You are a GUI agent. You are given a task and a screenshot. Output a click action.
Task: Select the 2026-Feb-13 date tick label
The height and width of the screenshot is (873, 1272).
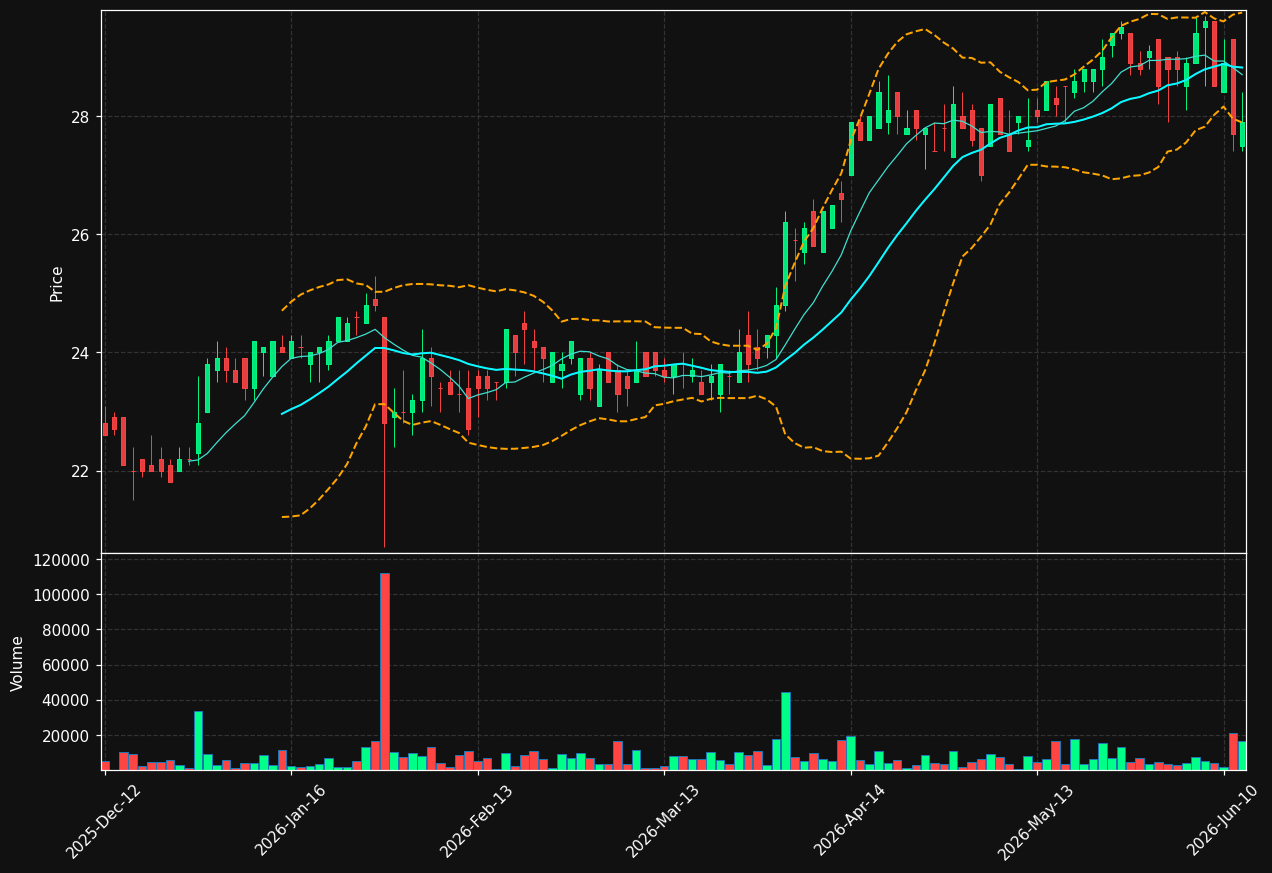click(478, 821)
